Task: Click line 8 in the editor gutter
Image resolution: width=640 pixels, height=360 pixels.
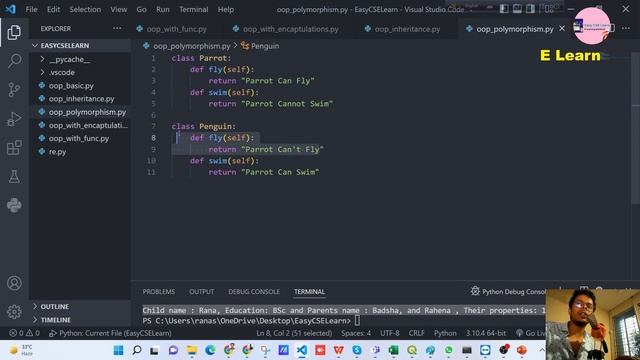Action: (x=153, y=138)
